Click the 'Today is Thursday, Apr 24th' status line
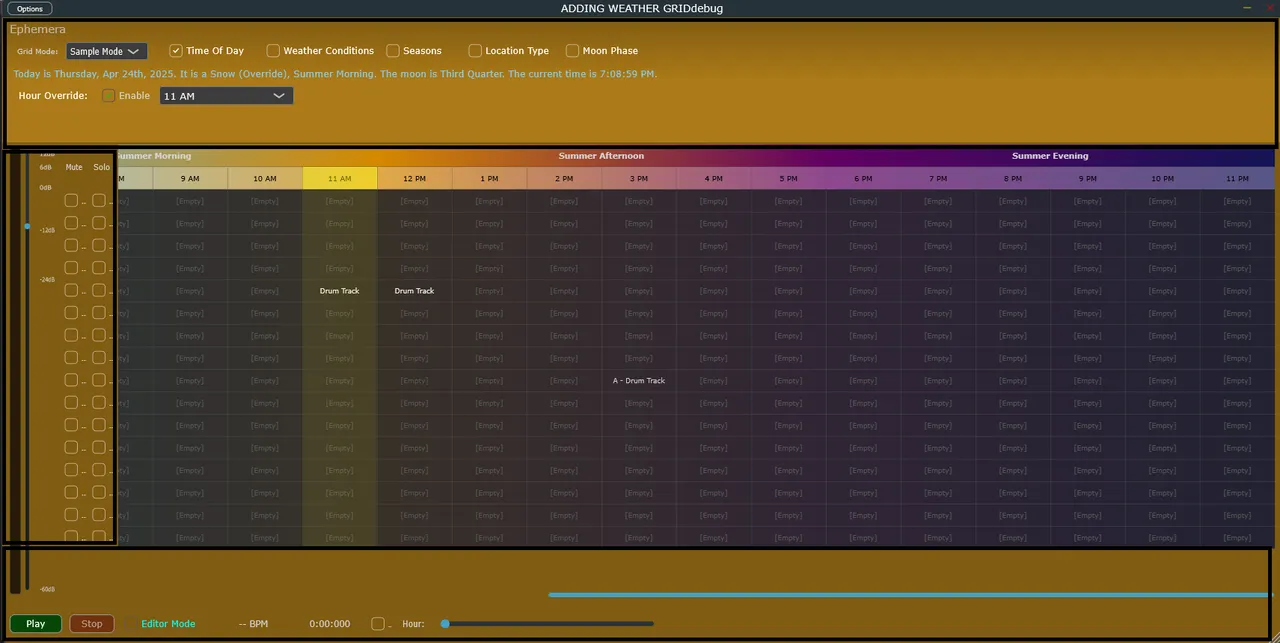This screenshot has width=1280, height=643. pos(335,74)
